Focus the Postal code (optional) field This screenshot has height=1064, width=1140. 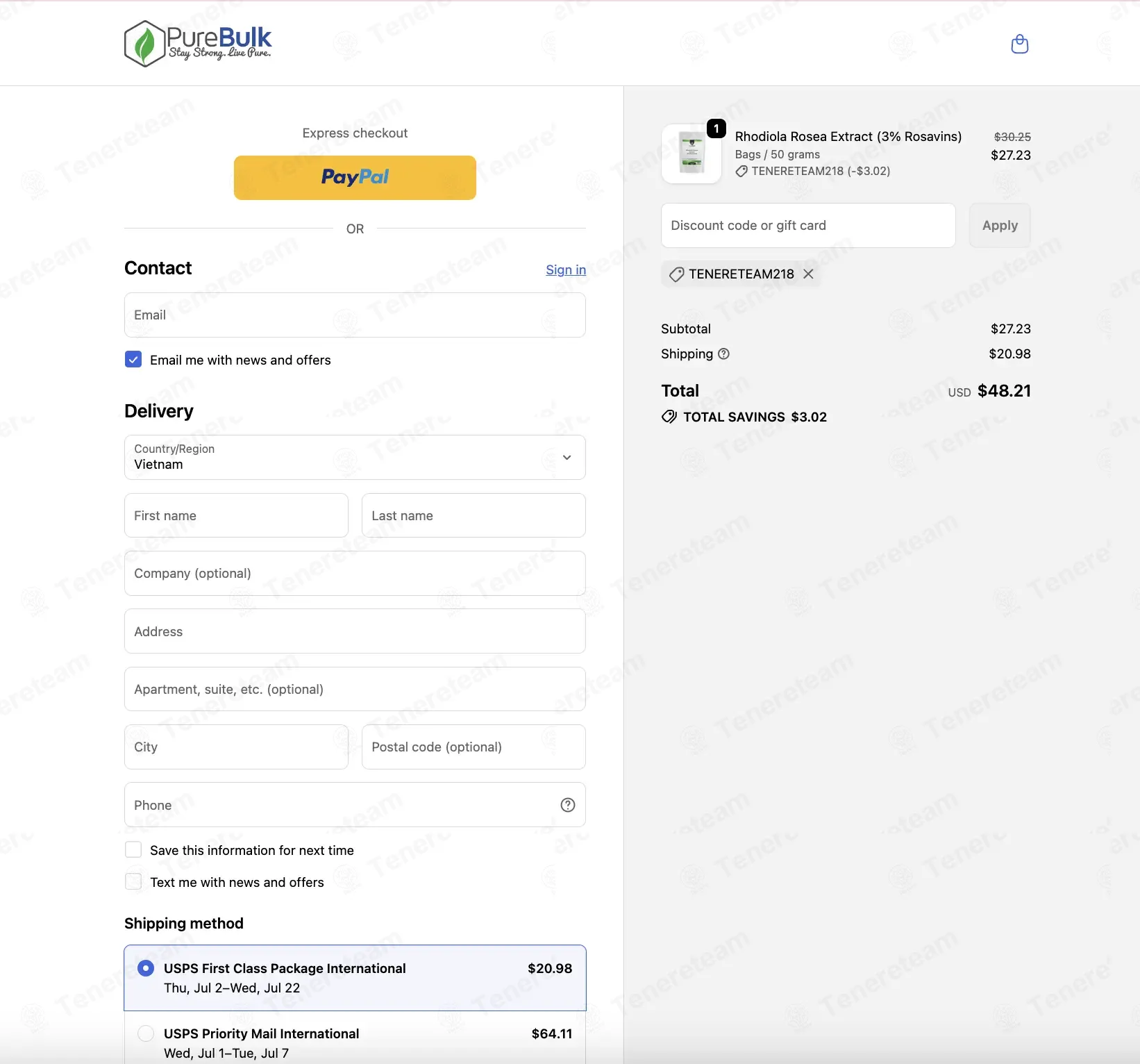pos(473,747)
